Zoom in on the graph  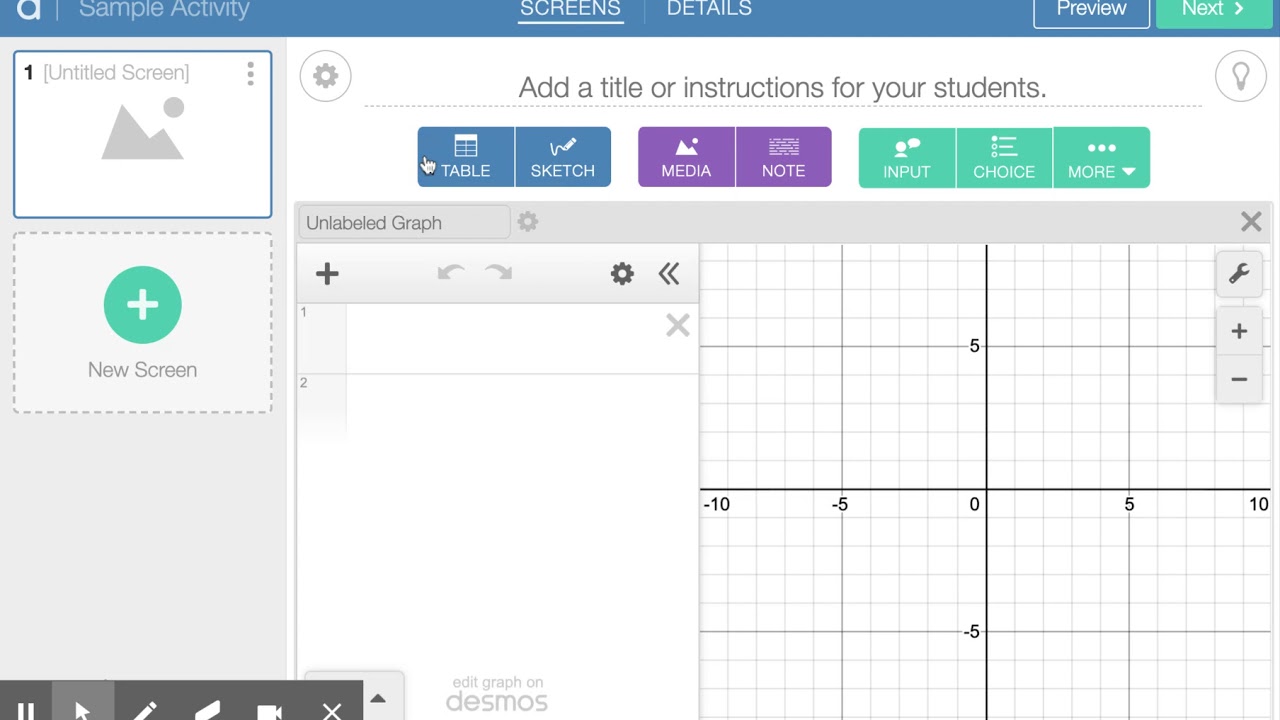click(x=1239, y=331)
